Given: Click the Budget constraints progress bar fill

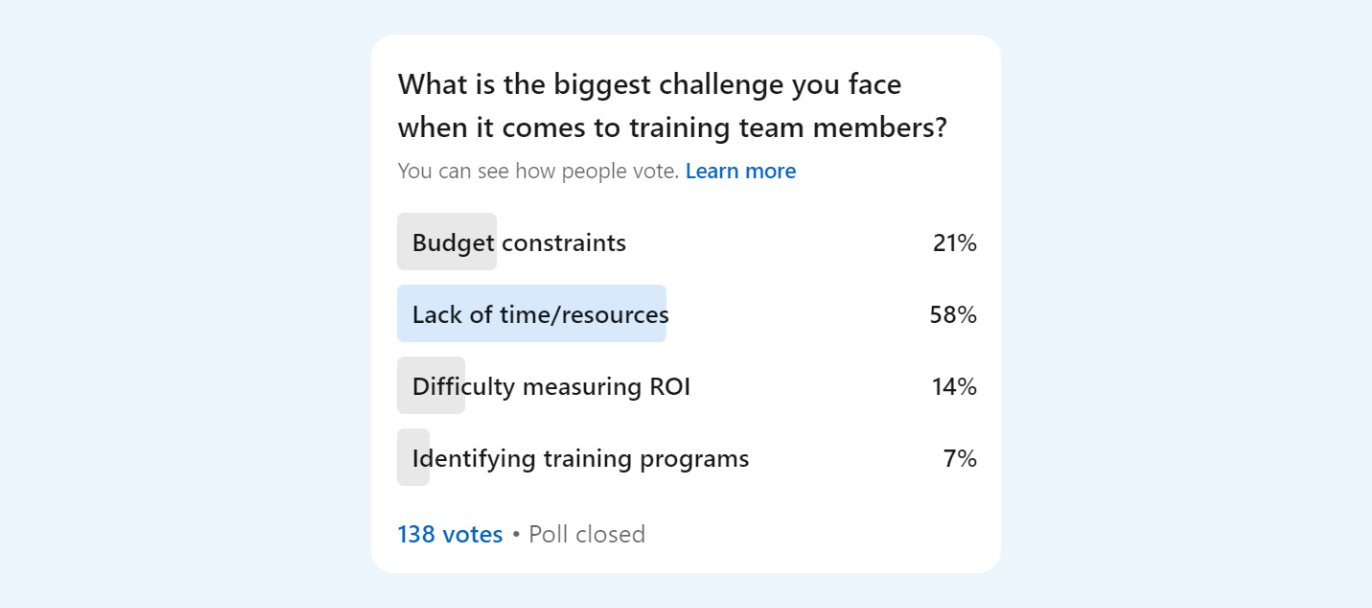Looking at the screenshot, I should [447, 242].
